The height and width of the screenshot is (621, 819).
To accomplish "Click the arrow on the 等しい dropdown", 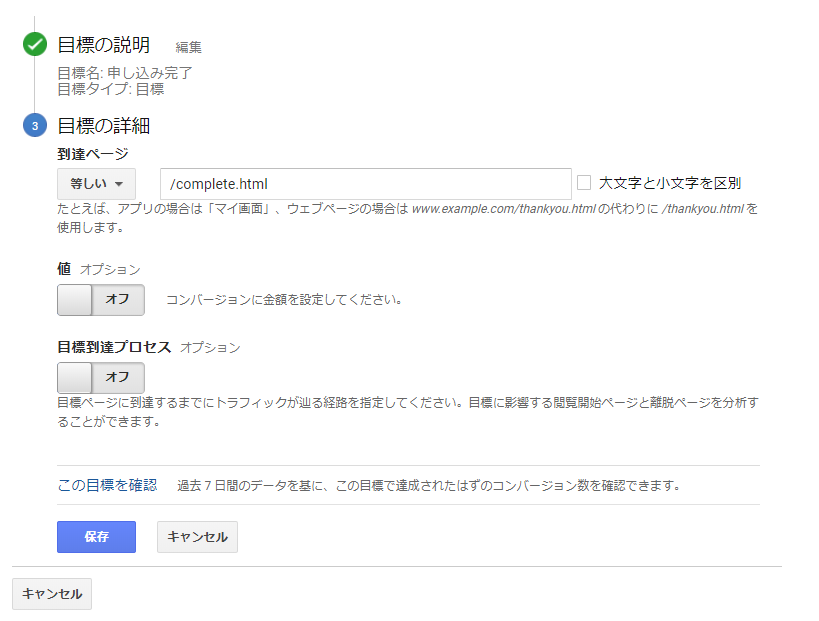I will coord(119,185).
